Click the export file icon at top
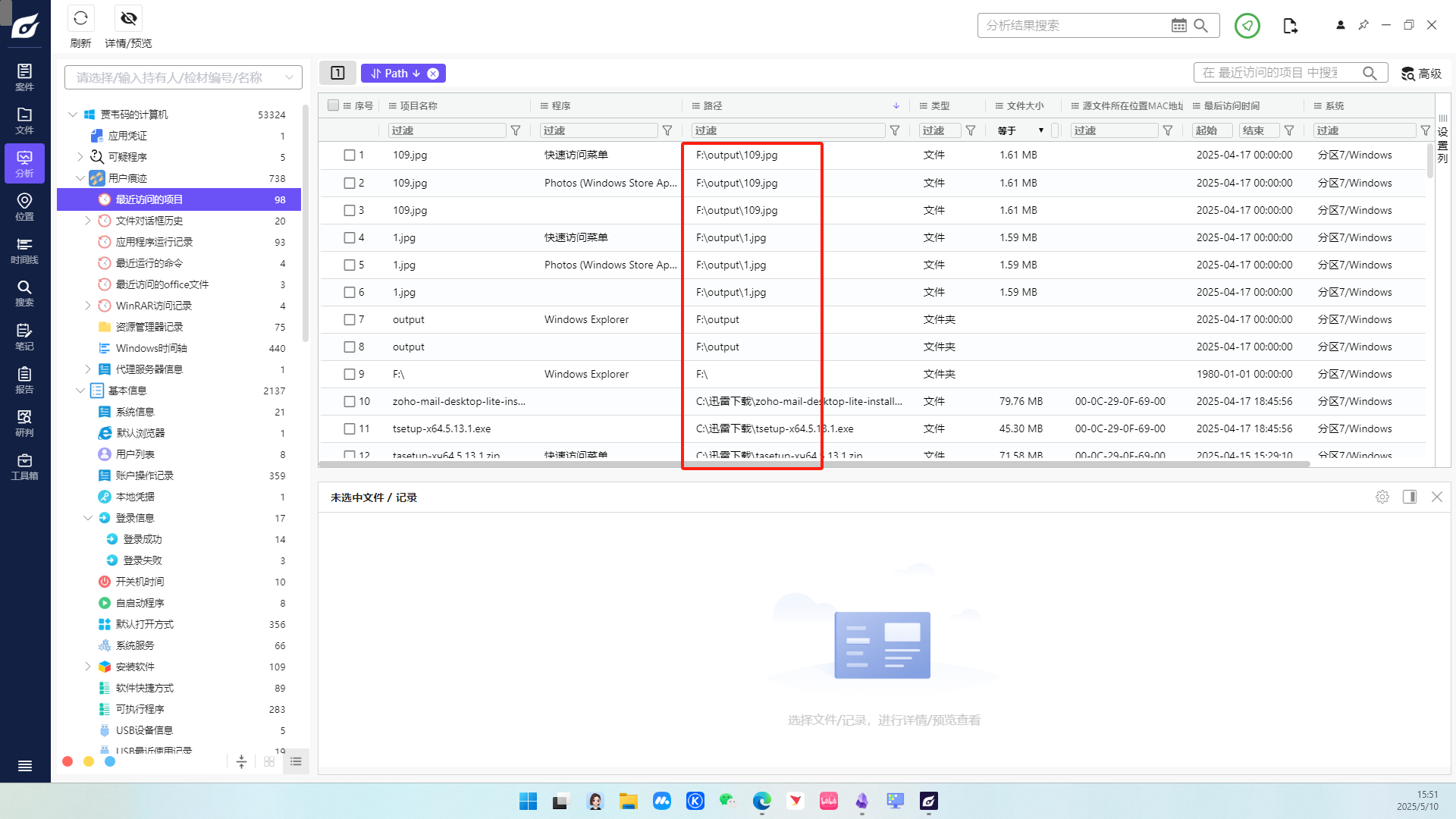Viewport: 1456px width, 819px height. pyautogui.click(x=1290, y=26)
